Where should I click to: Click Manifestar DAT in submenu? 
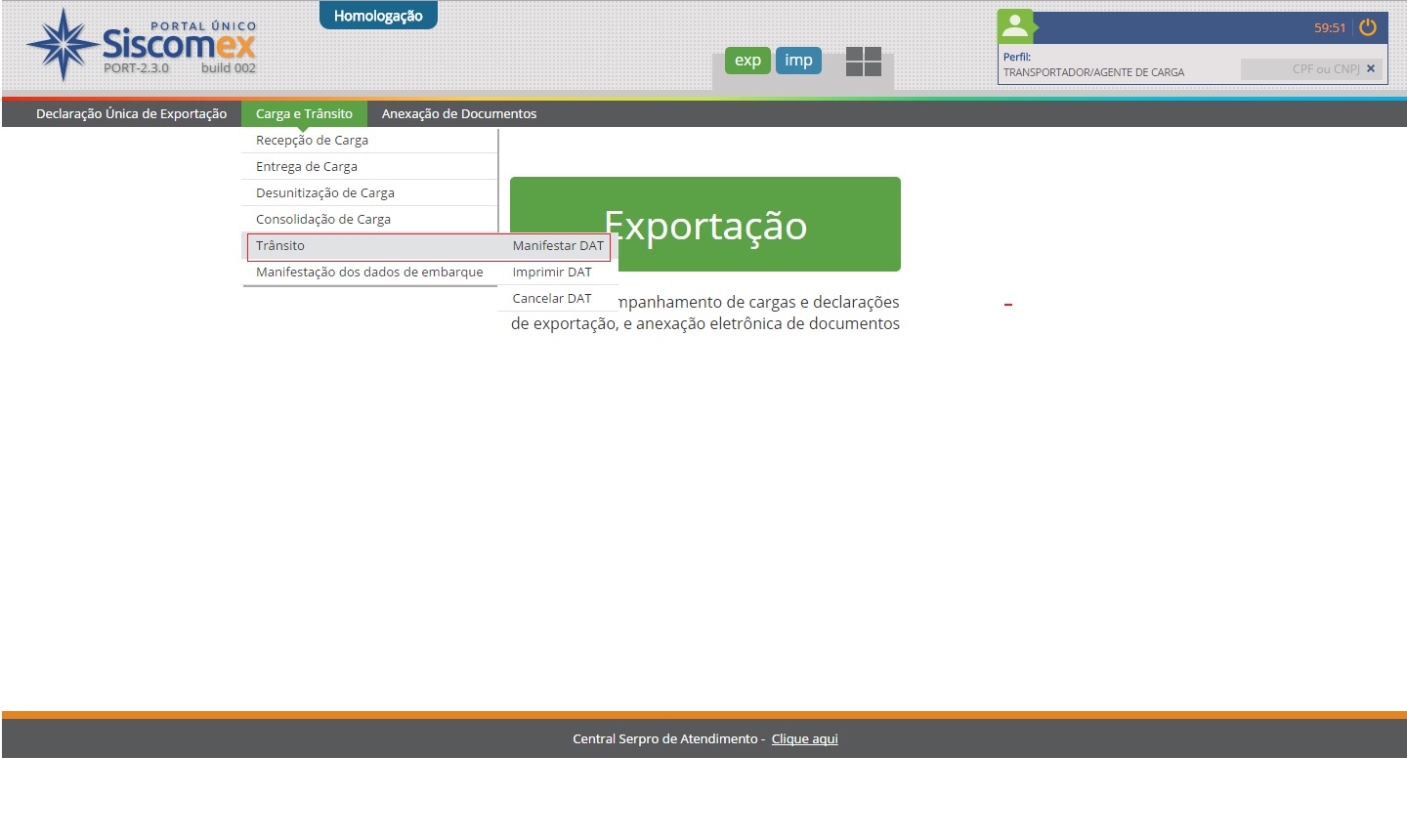(x=558, y=245)
